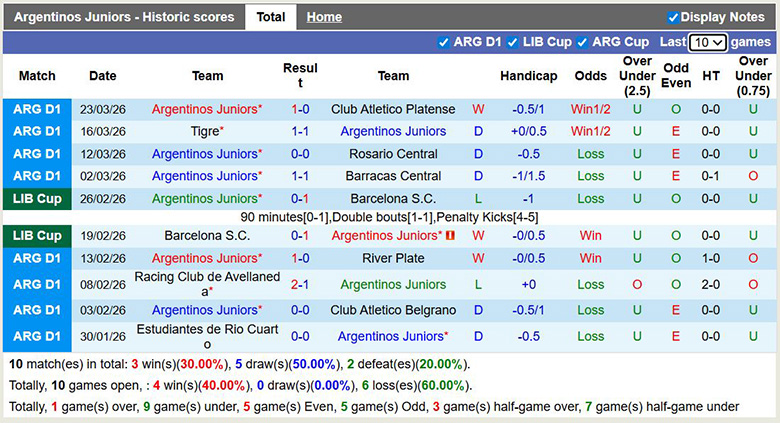Click the ARG D1 badge on the 23/03/26 row
Screen dimensions: 780x423
click(36, 109)
